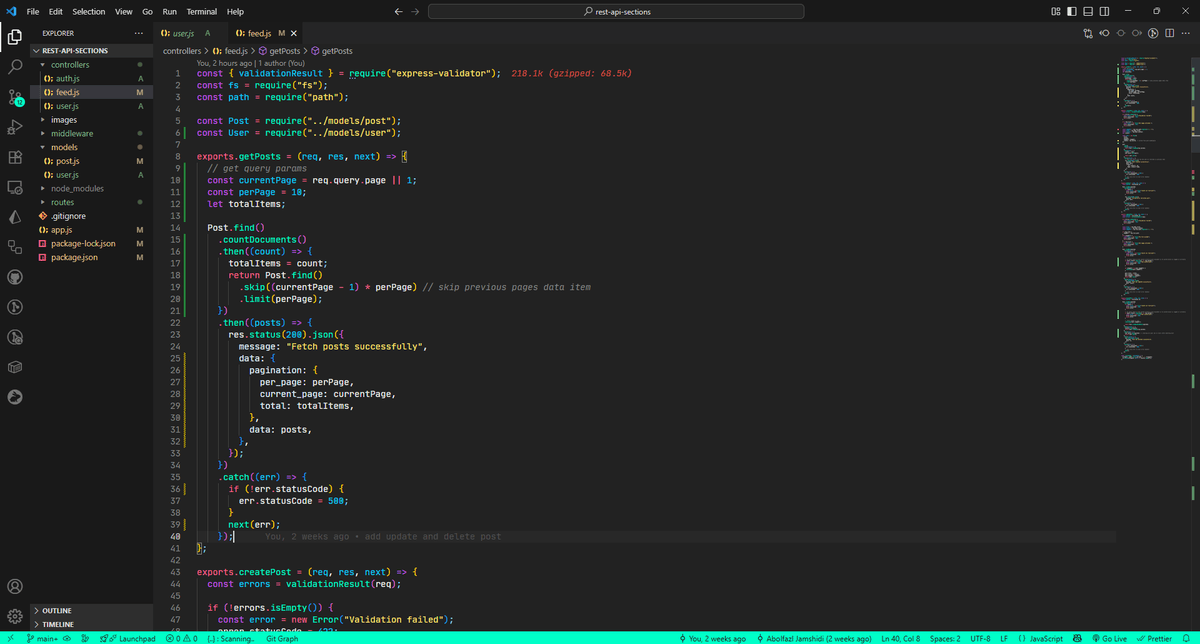This screenshot has width=1200, height=644.
Task: Click the Accounts icon in activity bar
Action: pyautogui.click(x=15, y=586)
